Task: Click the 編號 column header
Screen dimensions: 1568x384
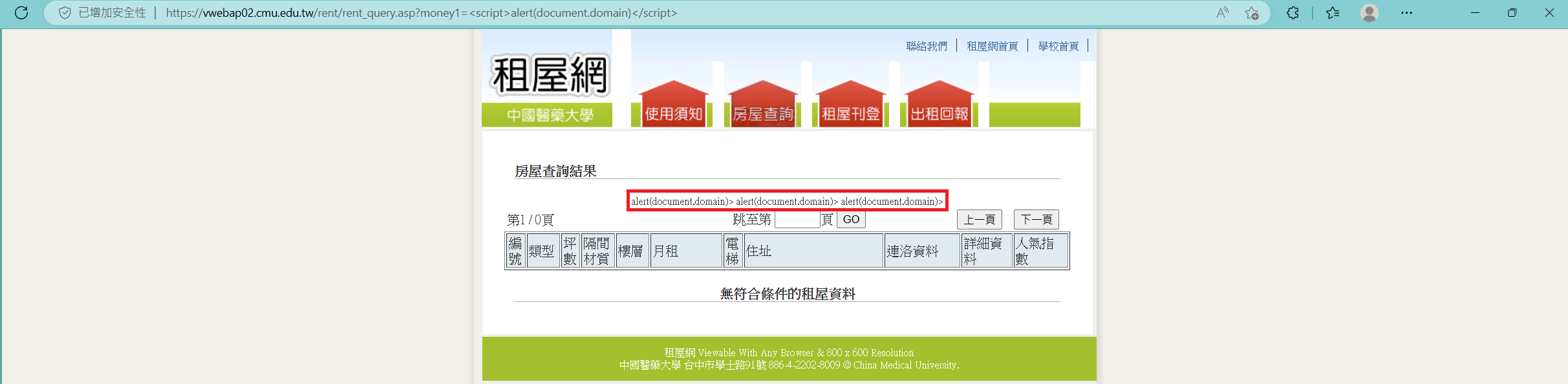Action: point(515,251)
